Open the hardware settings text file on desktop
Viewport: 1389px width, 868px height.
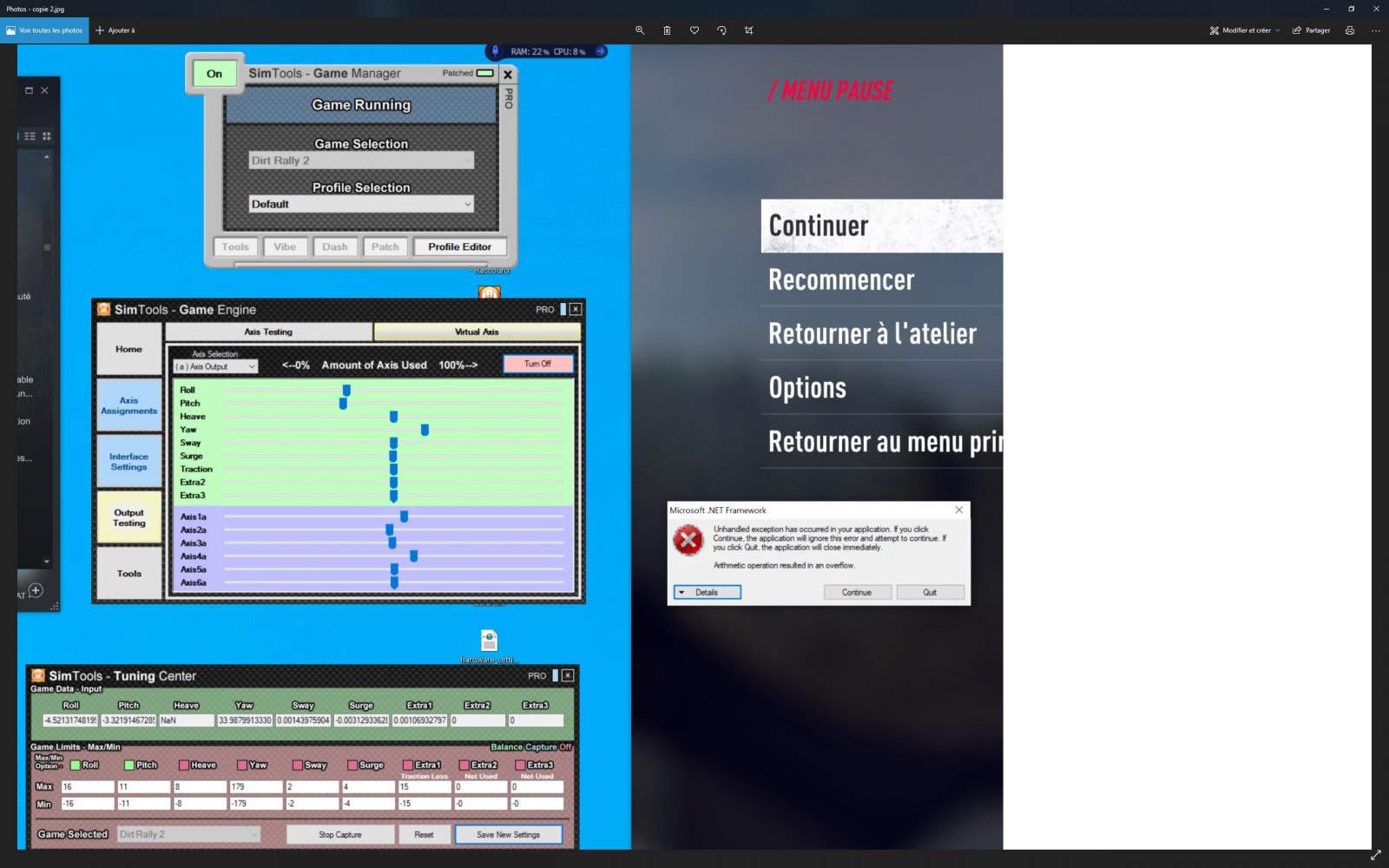tap(490, 641)
